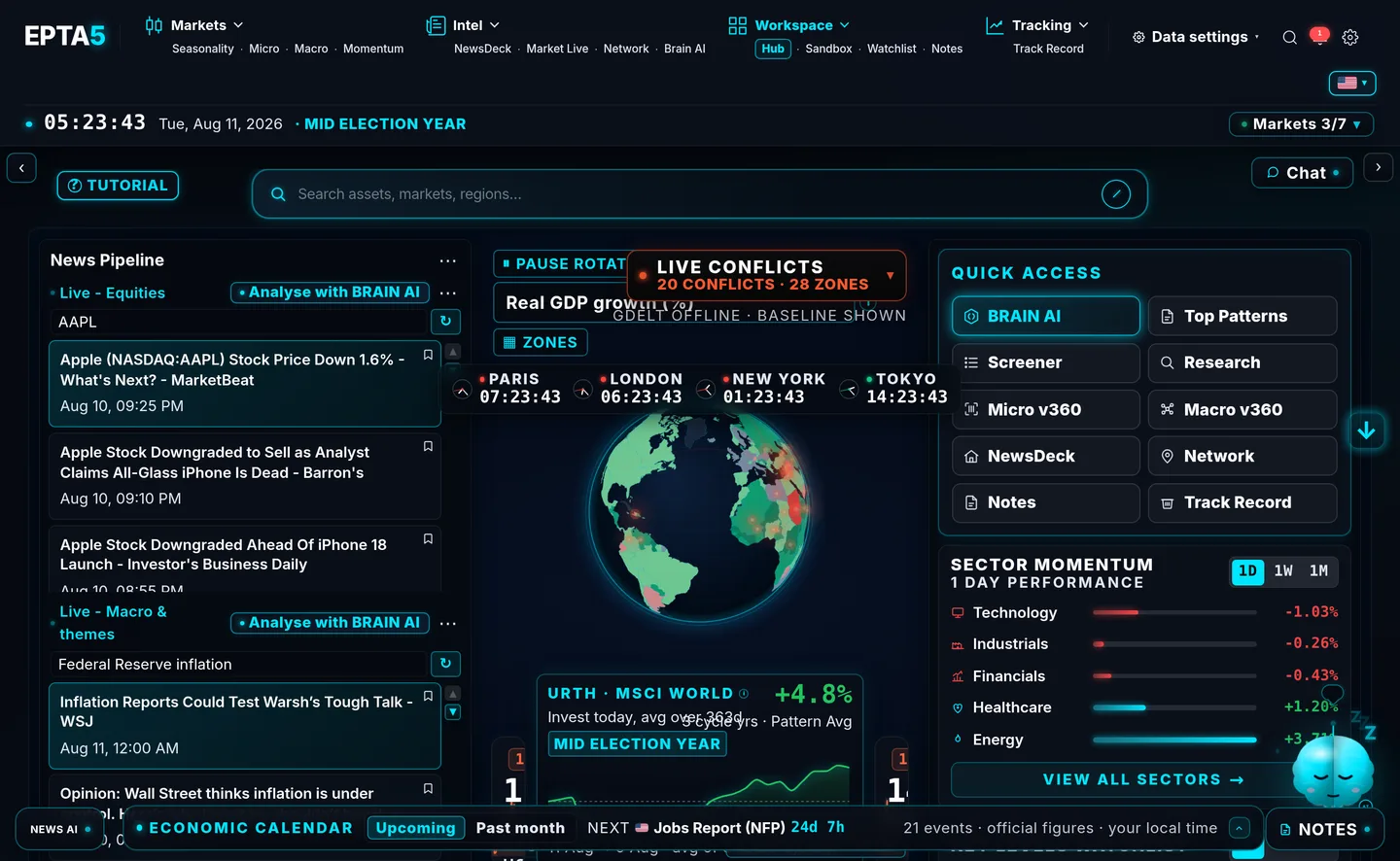Select the Hub workspace tab

(773, 49)
